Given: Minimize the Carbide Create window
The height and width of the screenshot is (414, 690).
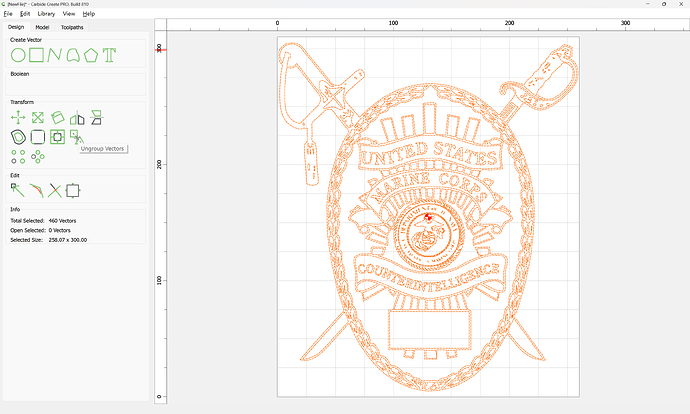Looking at the screenshot, I should (648, 4).
